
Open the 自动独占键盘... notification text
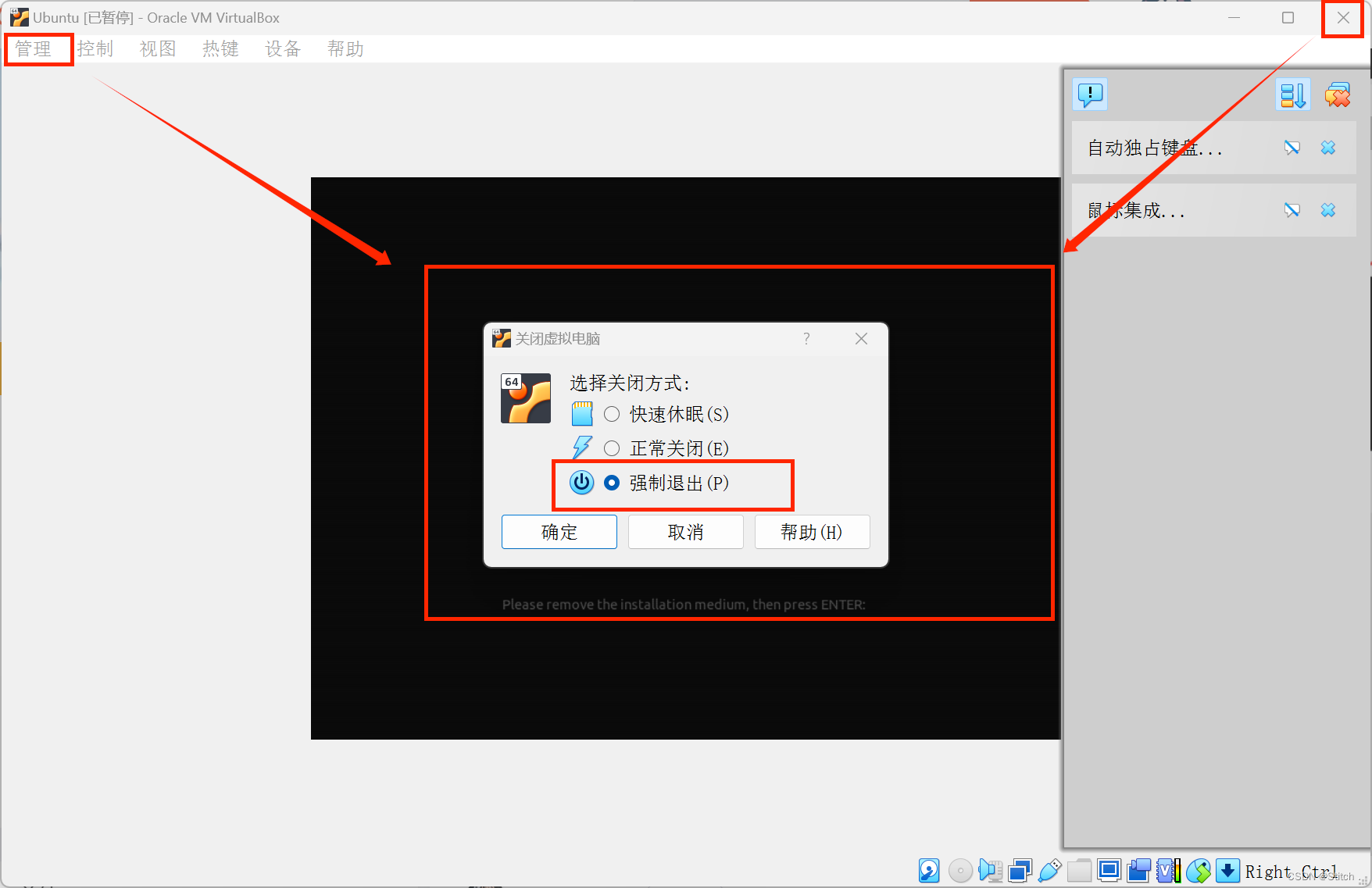1155,148
